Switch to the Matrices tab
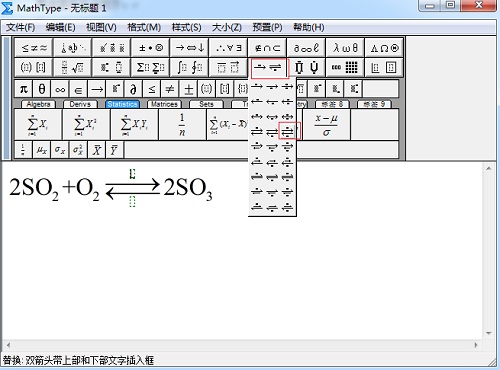 tap(164, 104)
